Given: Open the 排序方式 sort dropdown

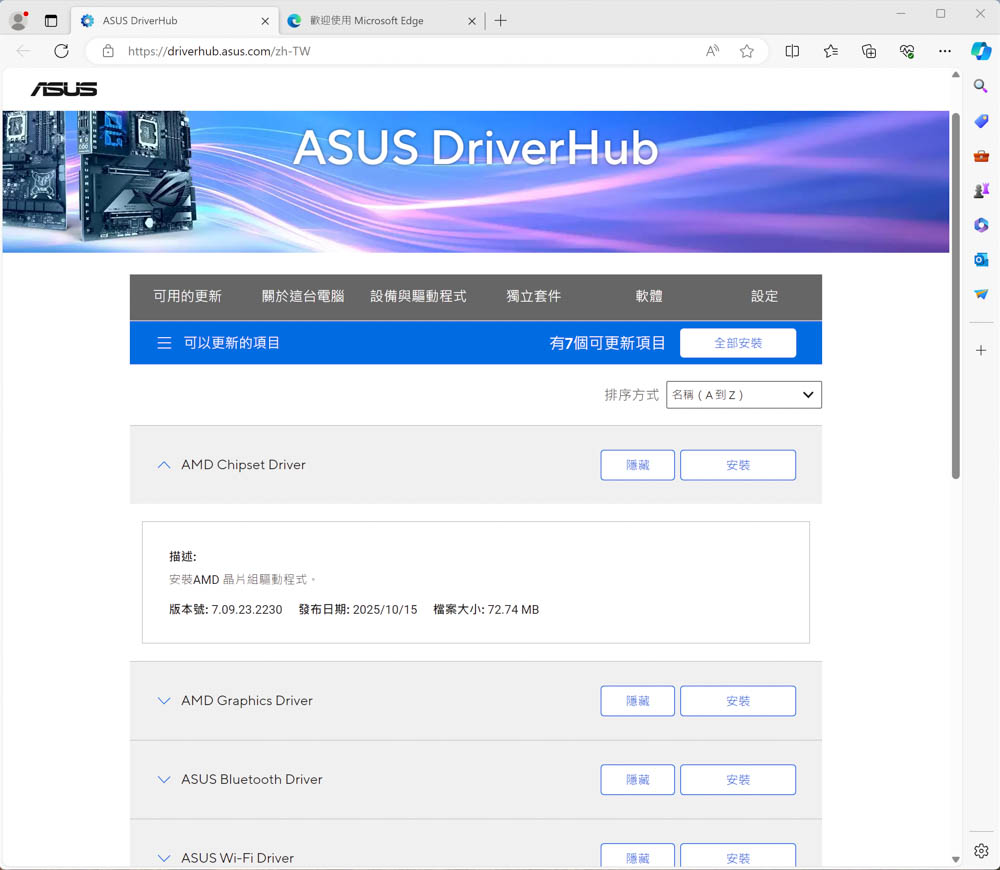Looking at the screenshot, I should point(743,395).
